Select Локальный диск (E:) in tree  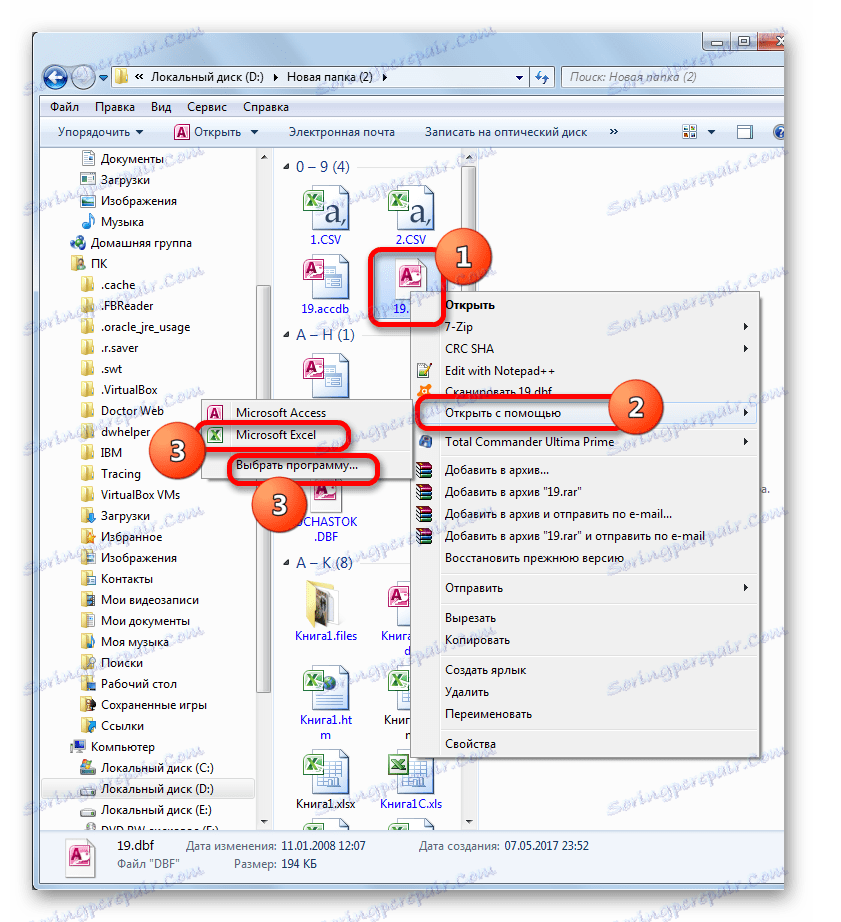[156, 810]
